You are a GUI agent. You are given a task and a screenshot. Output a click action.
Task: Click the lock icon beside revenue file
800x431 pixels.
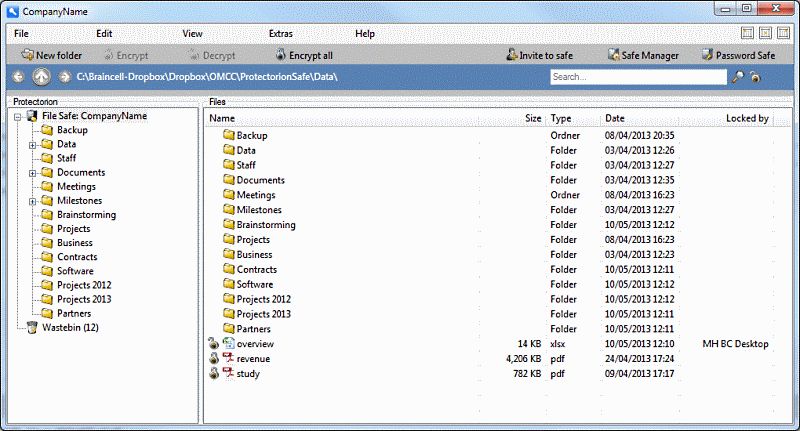pyautogui.click(x=213, y=358)
